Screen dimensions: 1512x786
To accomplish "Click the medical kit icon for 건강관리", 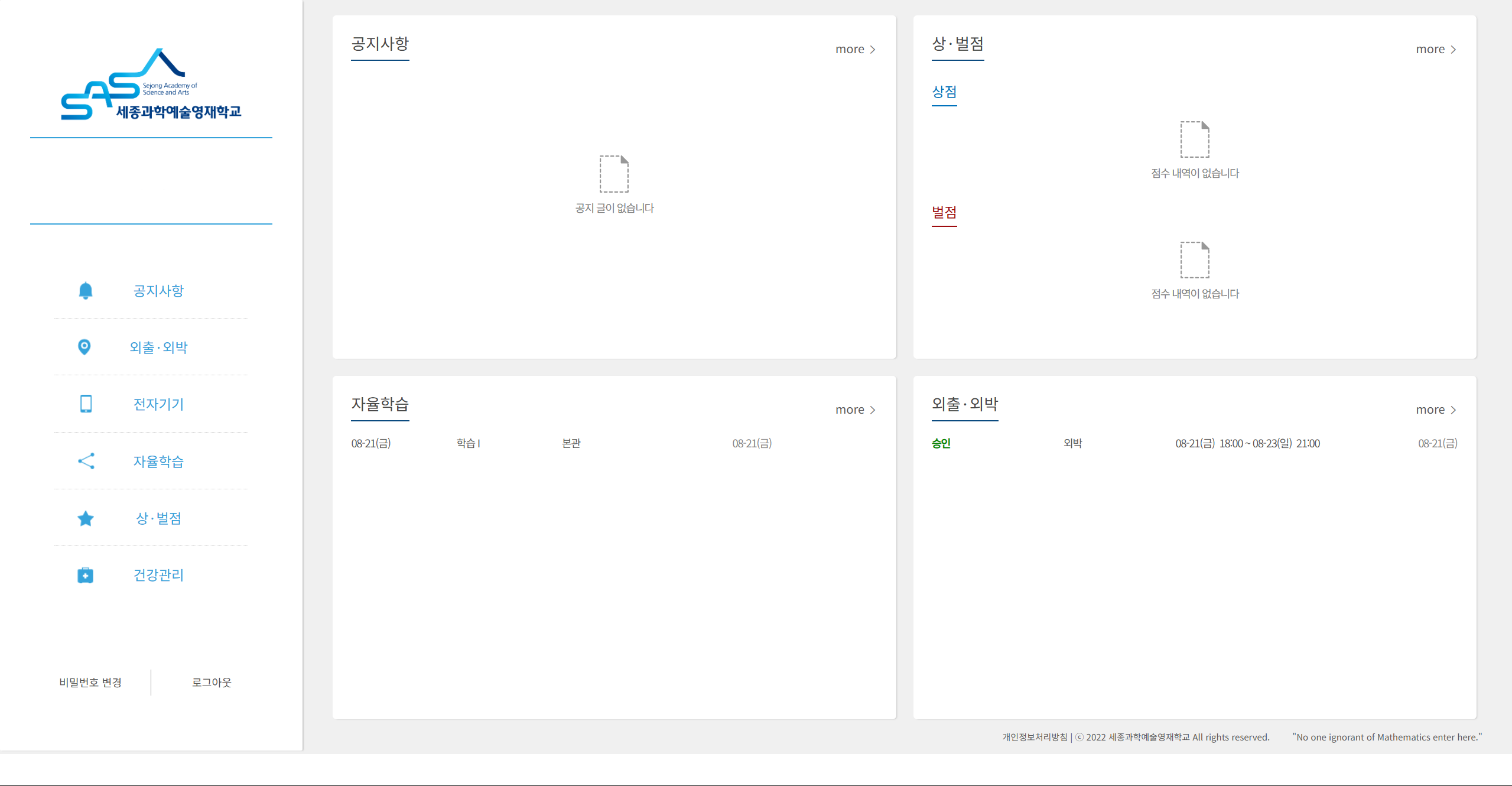I will tap(86, 575).
